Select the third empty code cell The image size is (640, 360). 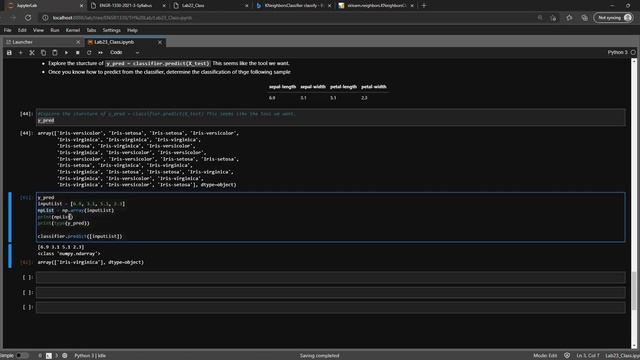click(331, 307)
